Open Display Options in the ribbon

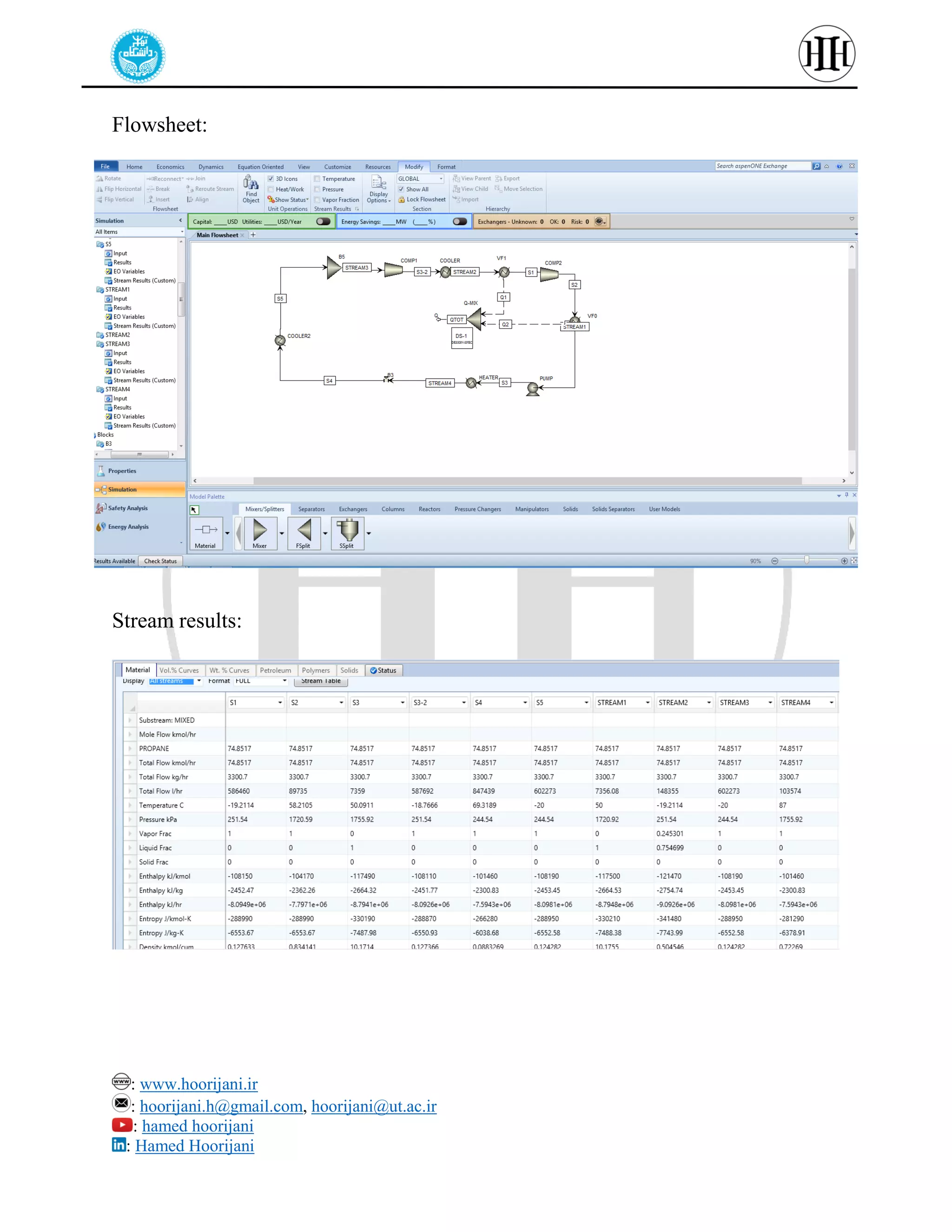pos(378,190)
